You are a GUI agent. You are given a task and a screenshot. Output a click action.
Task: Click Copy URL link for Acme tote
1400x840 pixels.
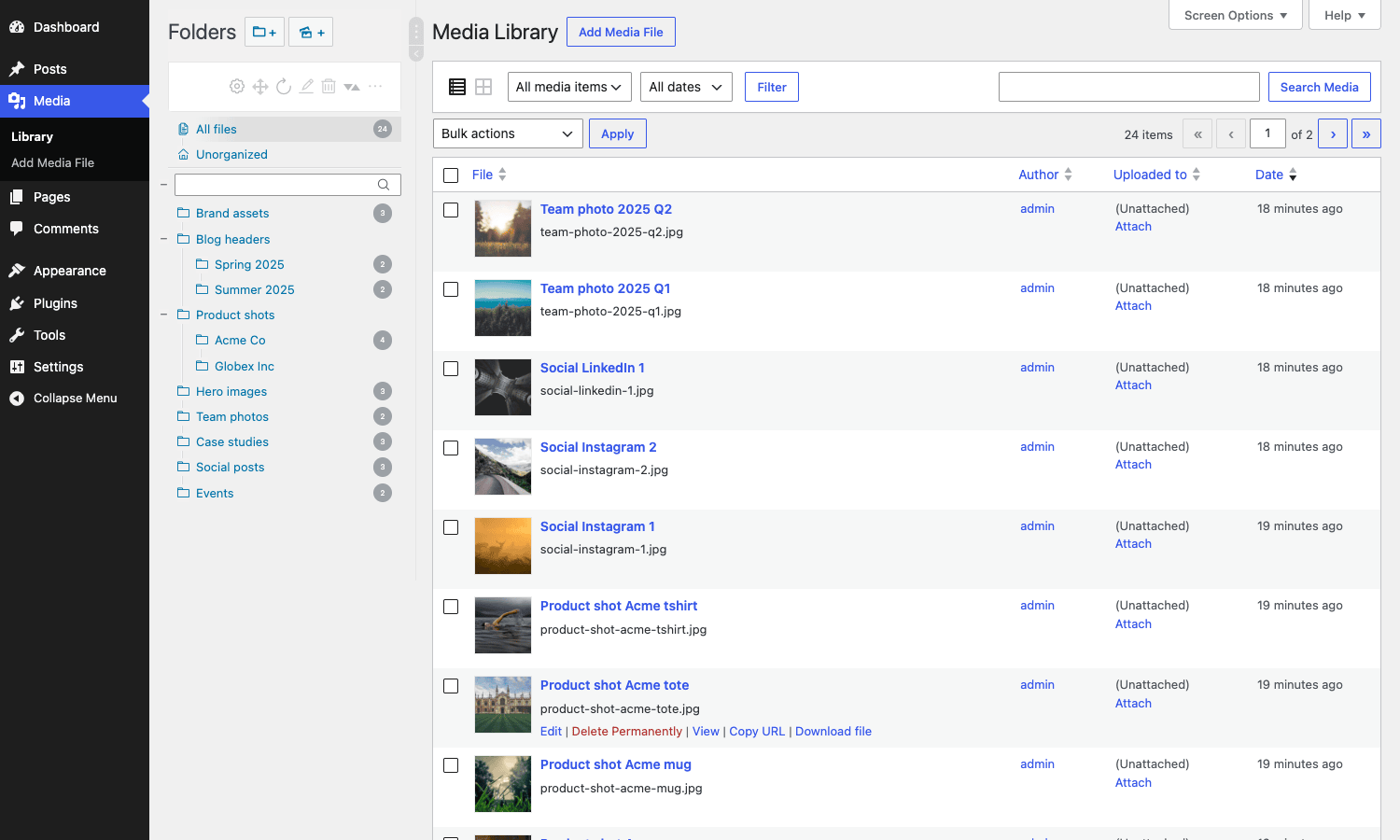coord(757,731)
